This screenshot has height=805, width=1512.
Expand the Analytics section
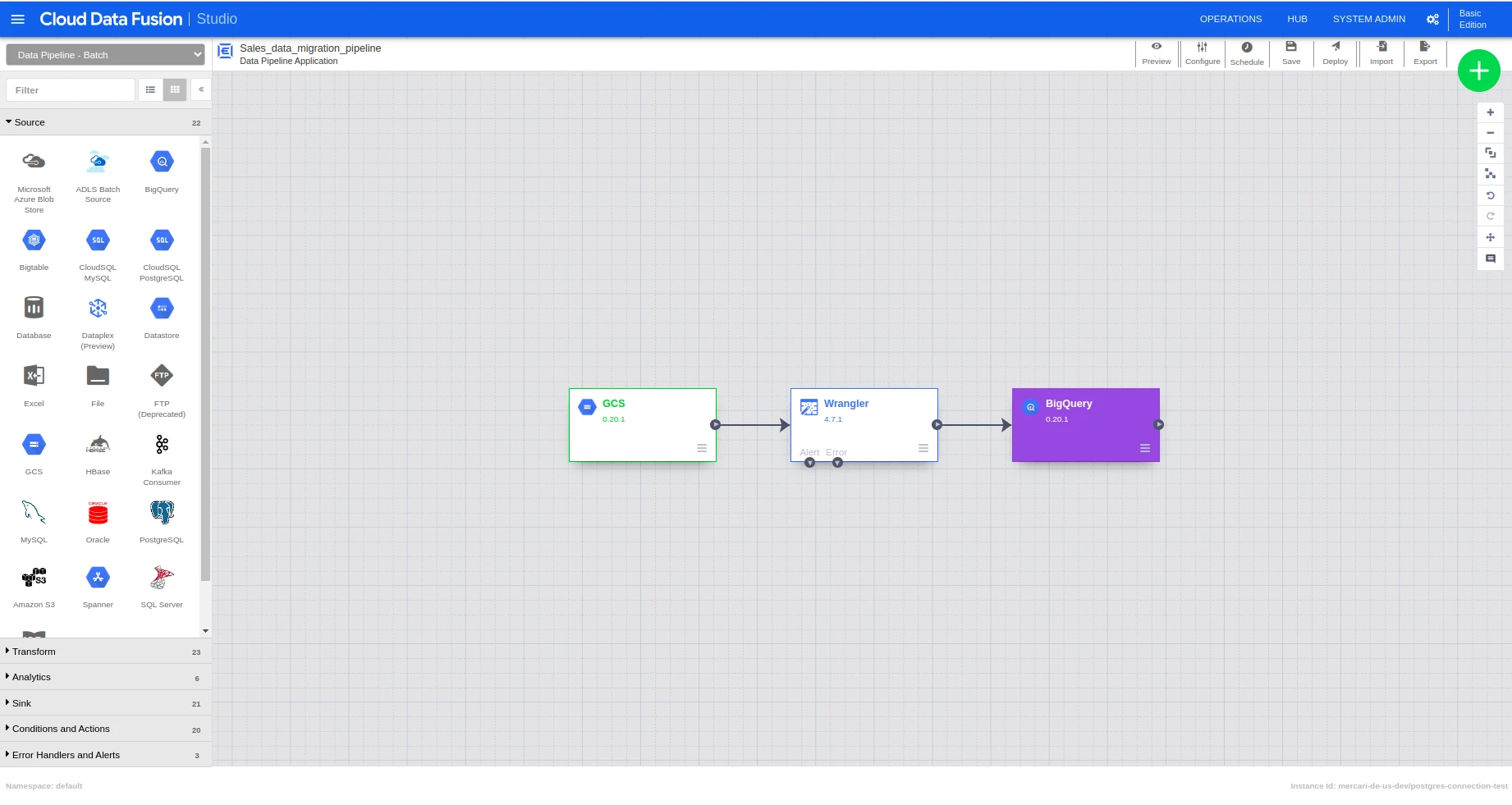[105, 677]
